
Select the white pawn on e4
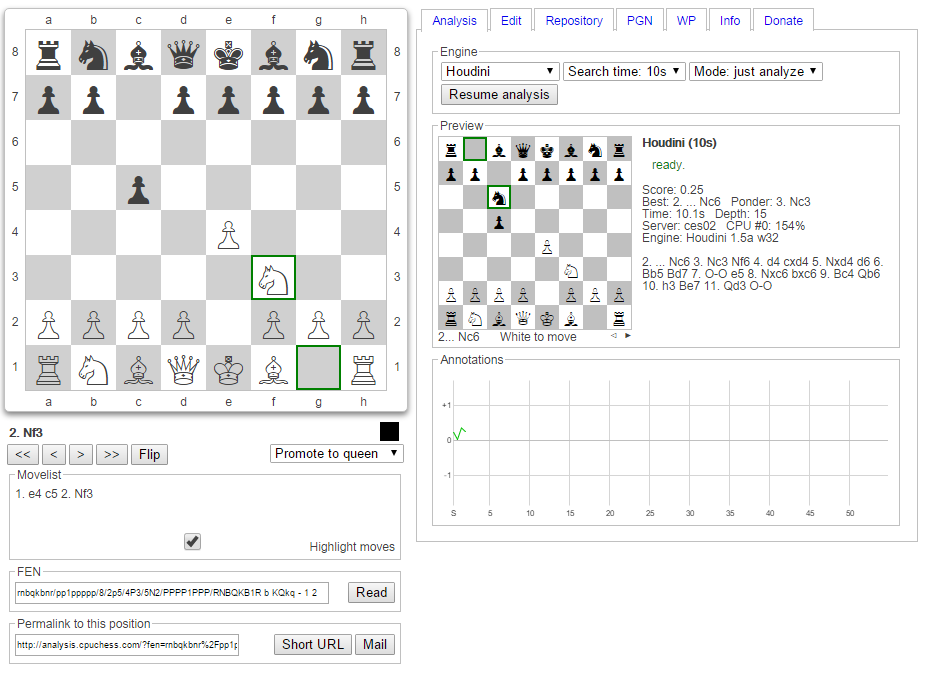228,232
